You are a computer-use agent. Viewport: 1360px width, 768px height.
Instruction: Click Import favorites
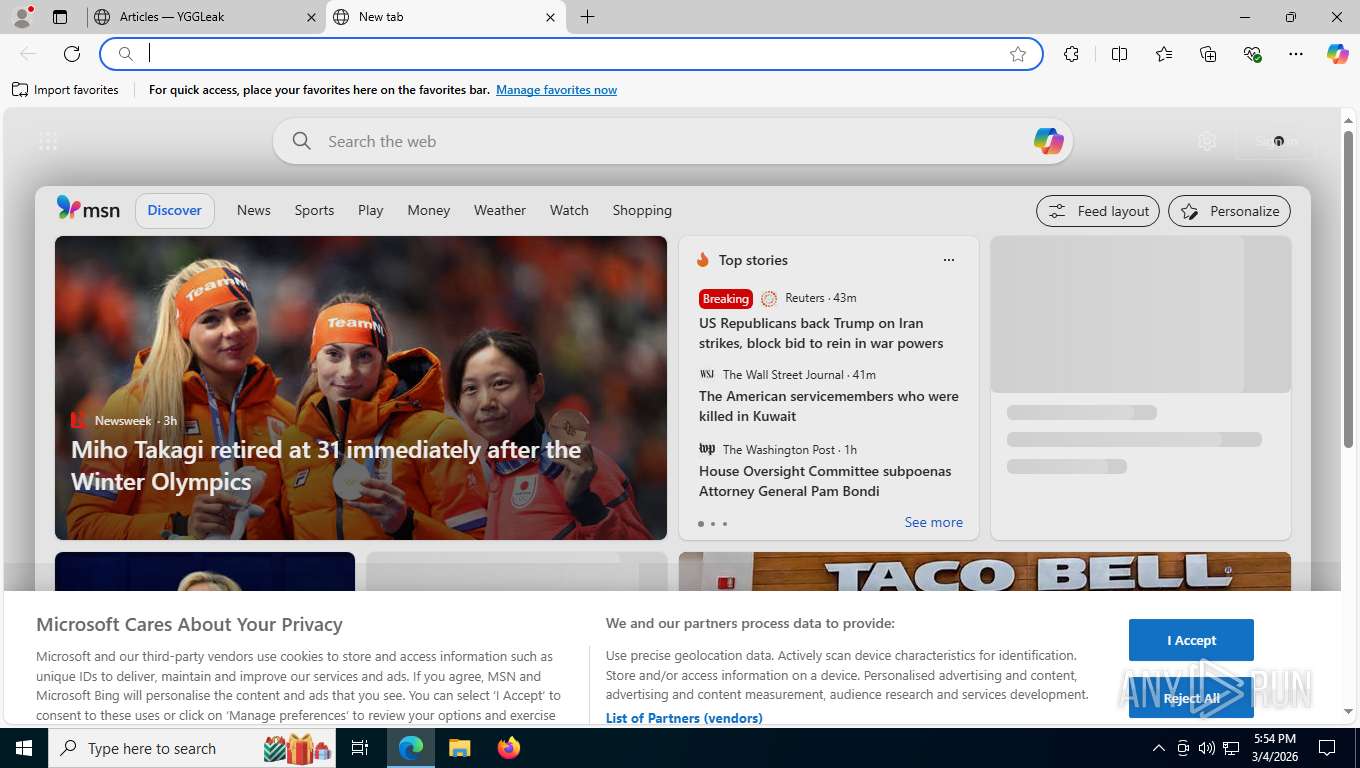click(66, 90)
